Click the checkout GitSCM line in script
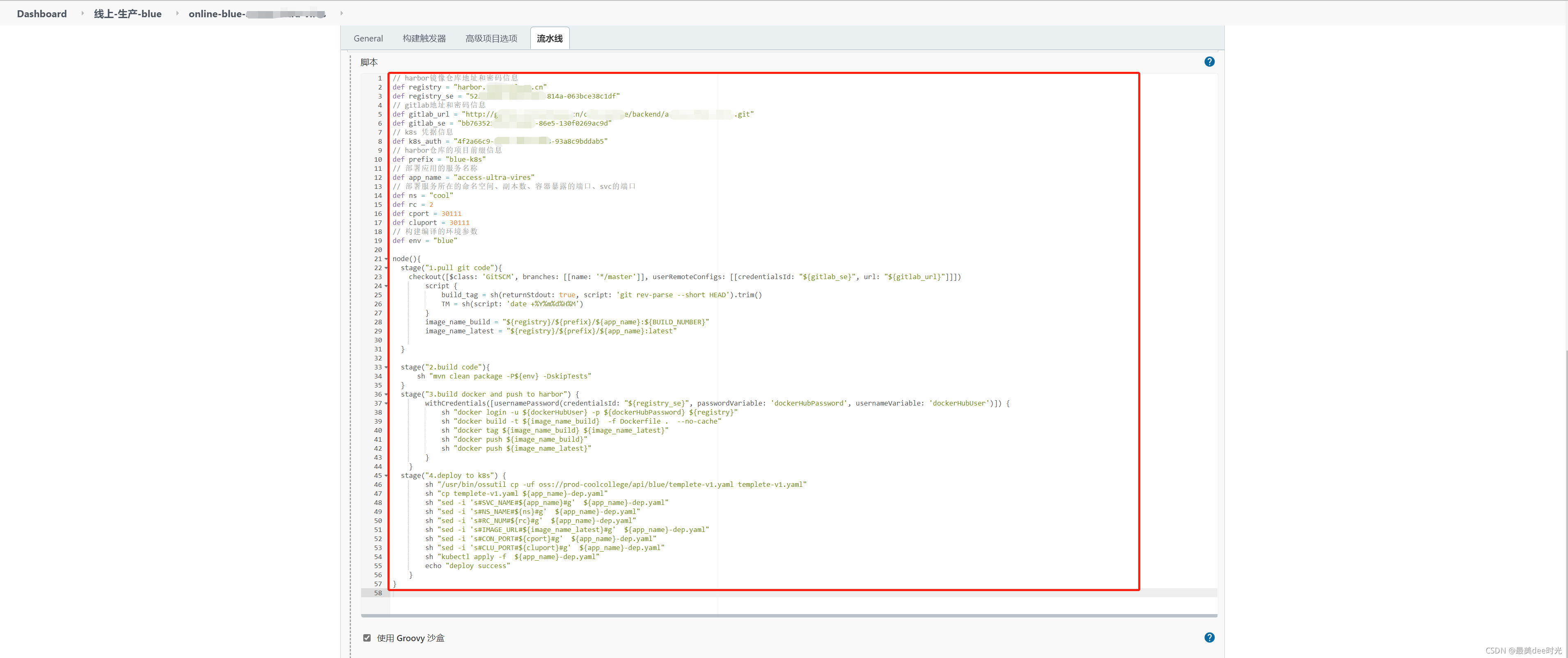The height and width of the screenshot is (658, 1568). 685,277
